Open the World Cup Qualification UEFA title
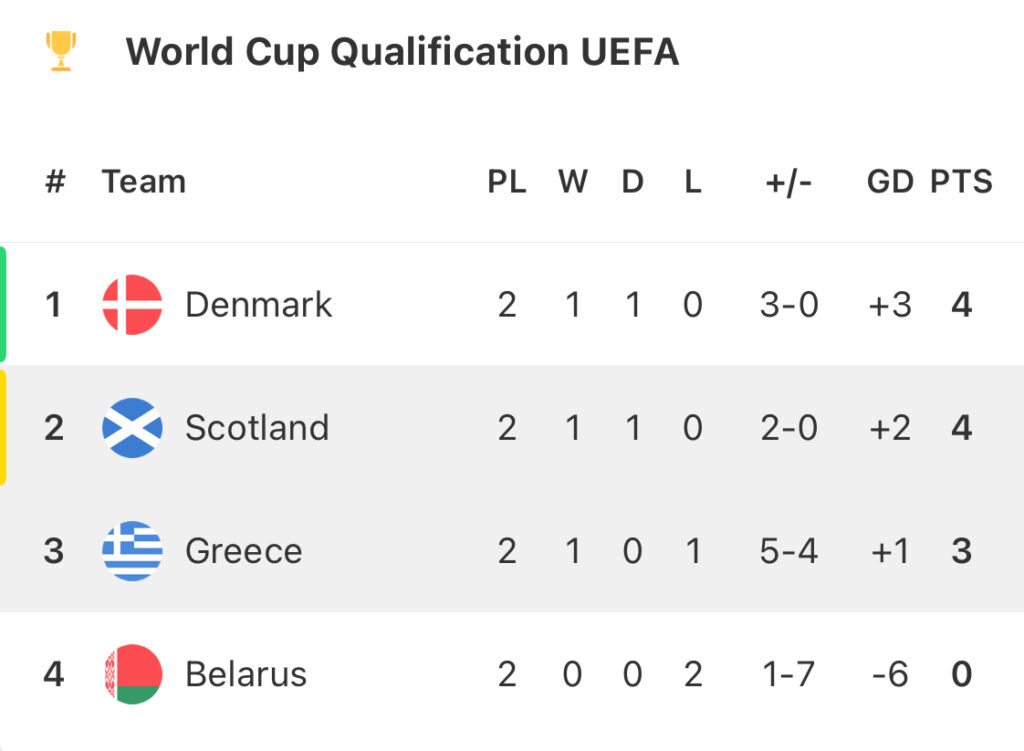The height and width of the screenshot is (751, 1024). [x=402, y=52]
